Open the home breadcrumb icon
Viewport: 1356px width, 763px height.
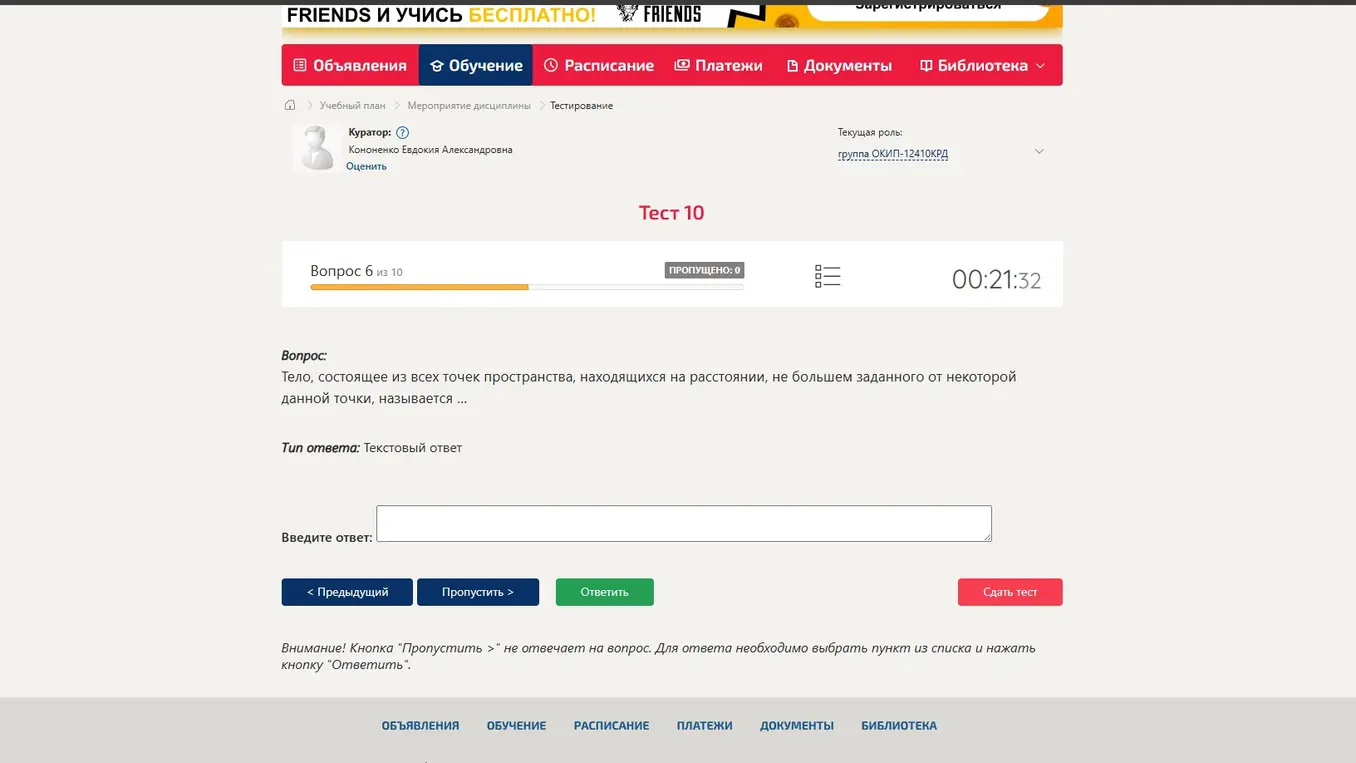[290, 105]
